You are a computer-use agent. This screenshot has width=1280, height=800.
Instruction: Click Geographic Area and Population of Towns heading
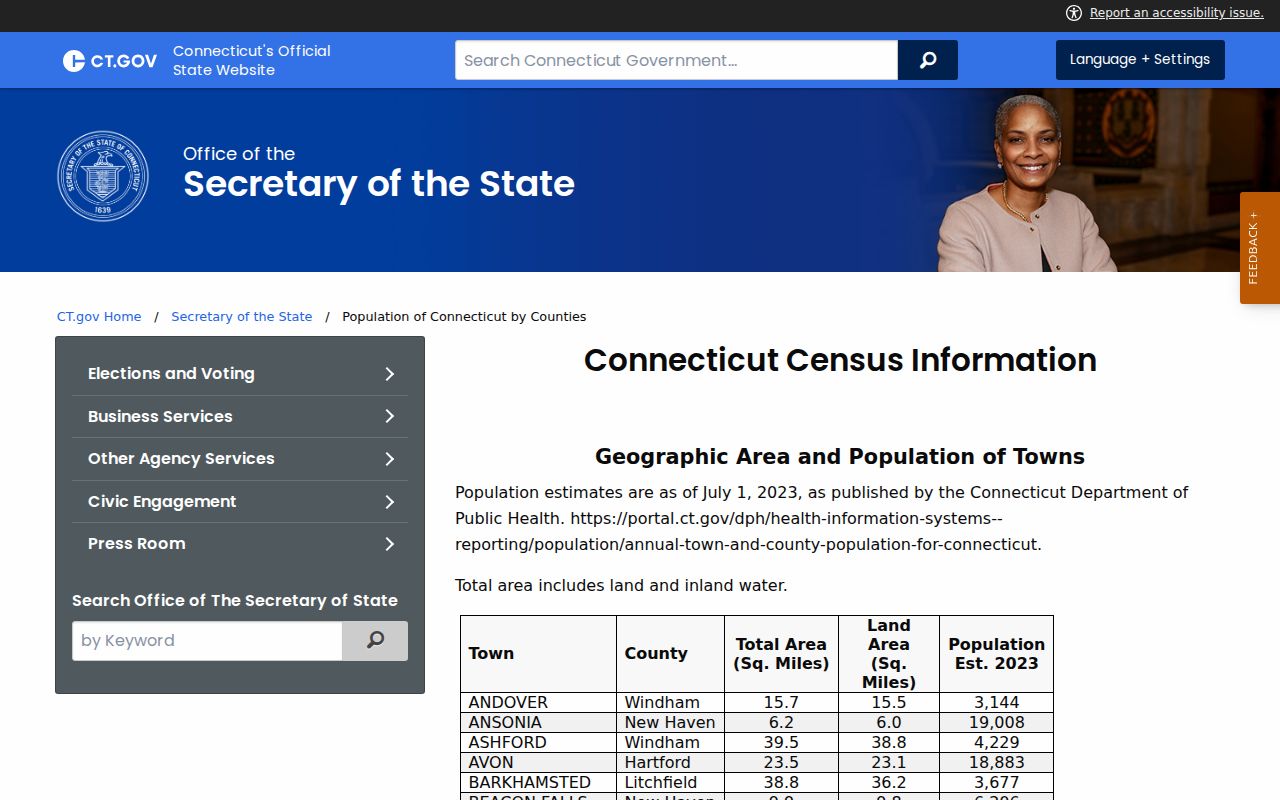pos(840,457)
